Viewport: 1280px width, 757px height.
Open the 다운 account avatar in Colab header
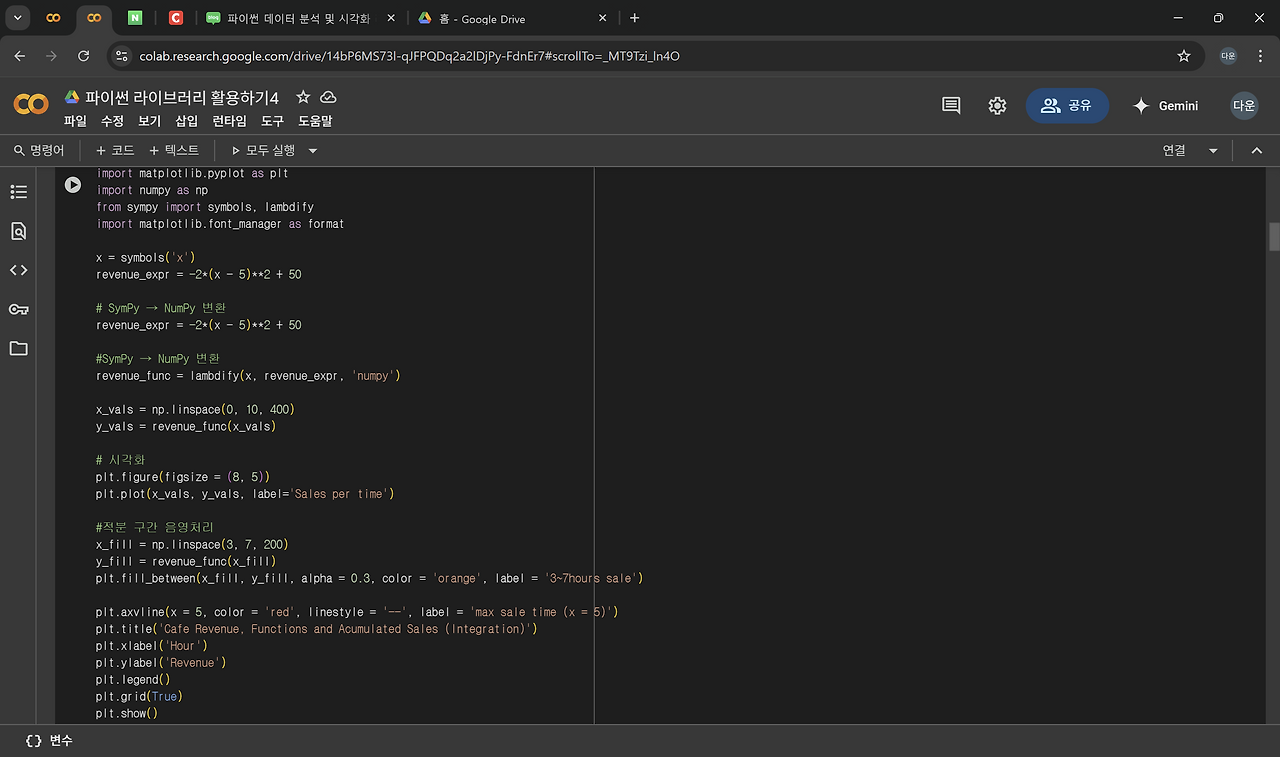[x=1244, y=105]
